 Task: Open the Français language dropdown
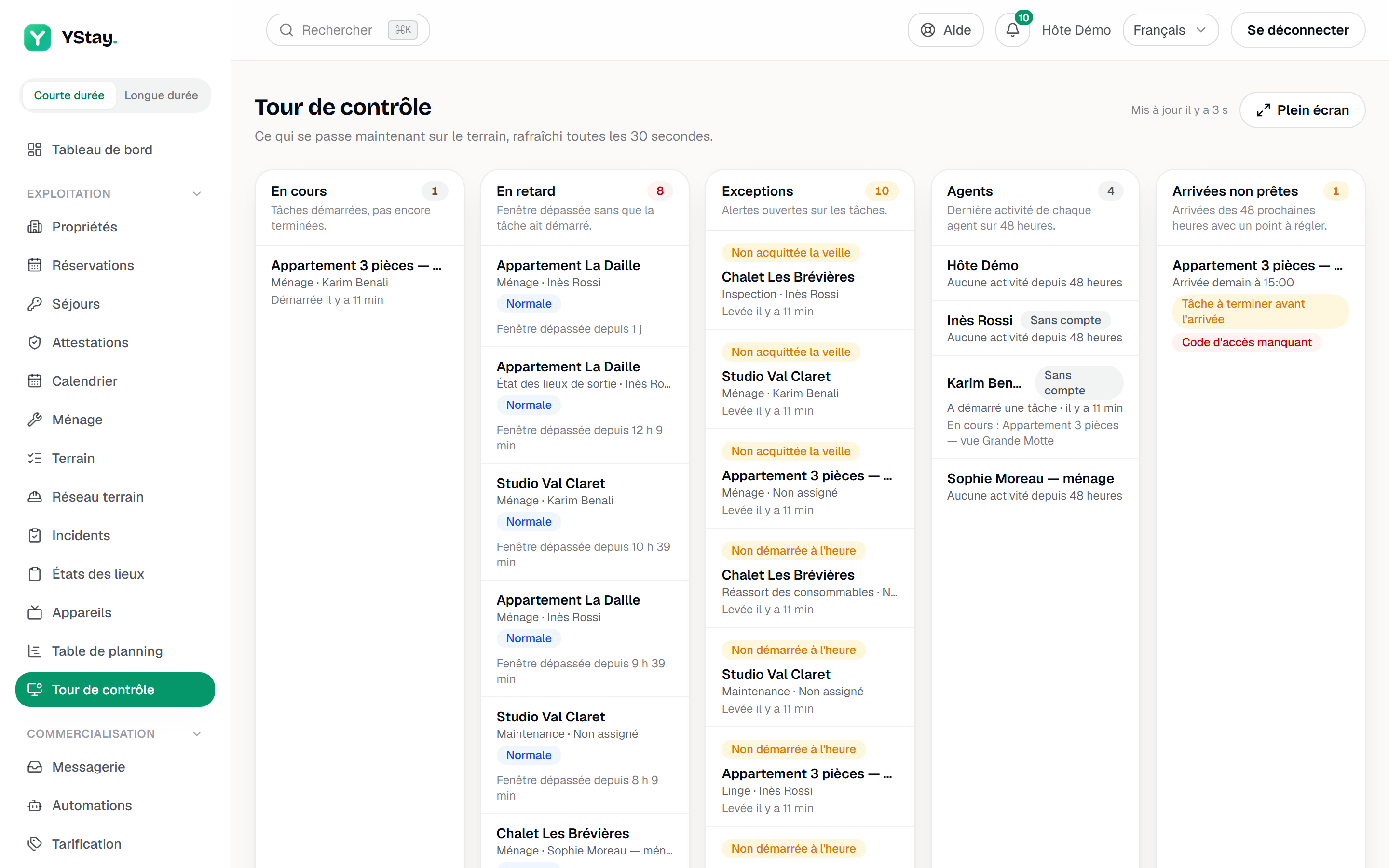coord(1171,30)
